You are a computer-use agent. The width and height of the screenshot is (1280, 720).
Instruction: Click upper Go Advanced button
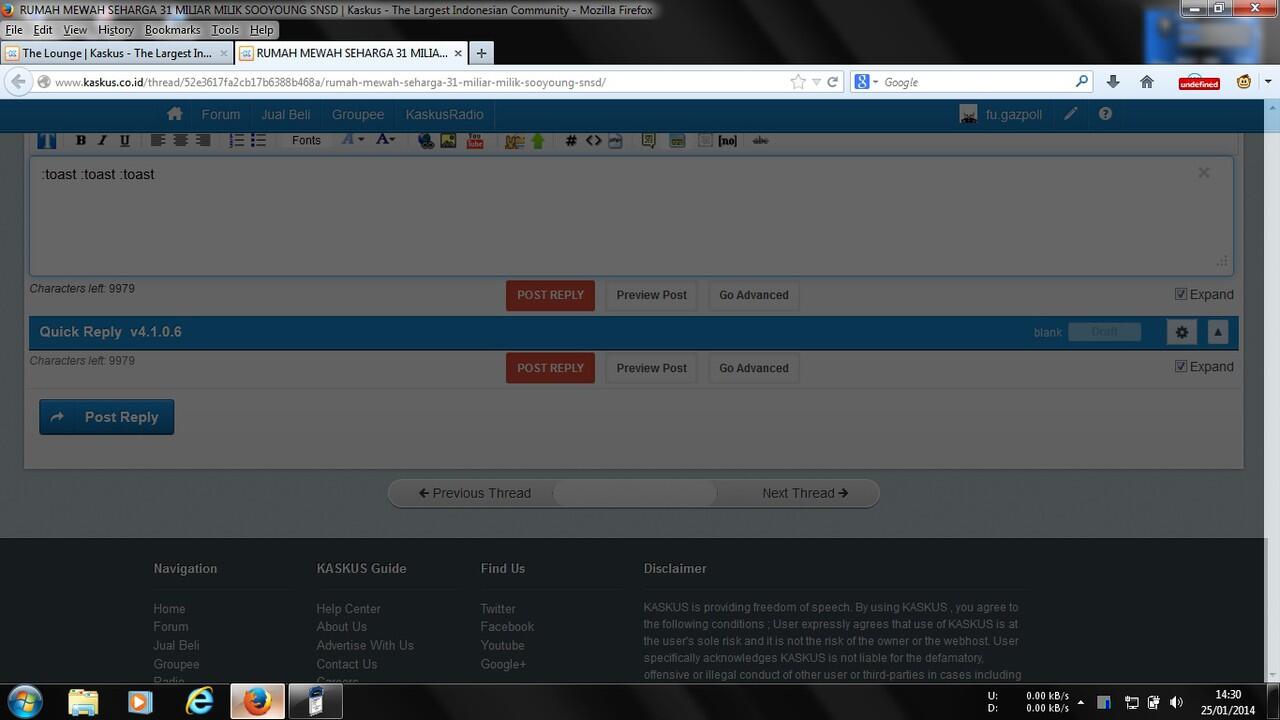(754, 295)
